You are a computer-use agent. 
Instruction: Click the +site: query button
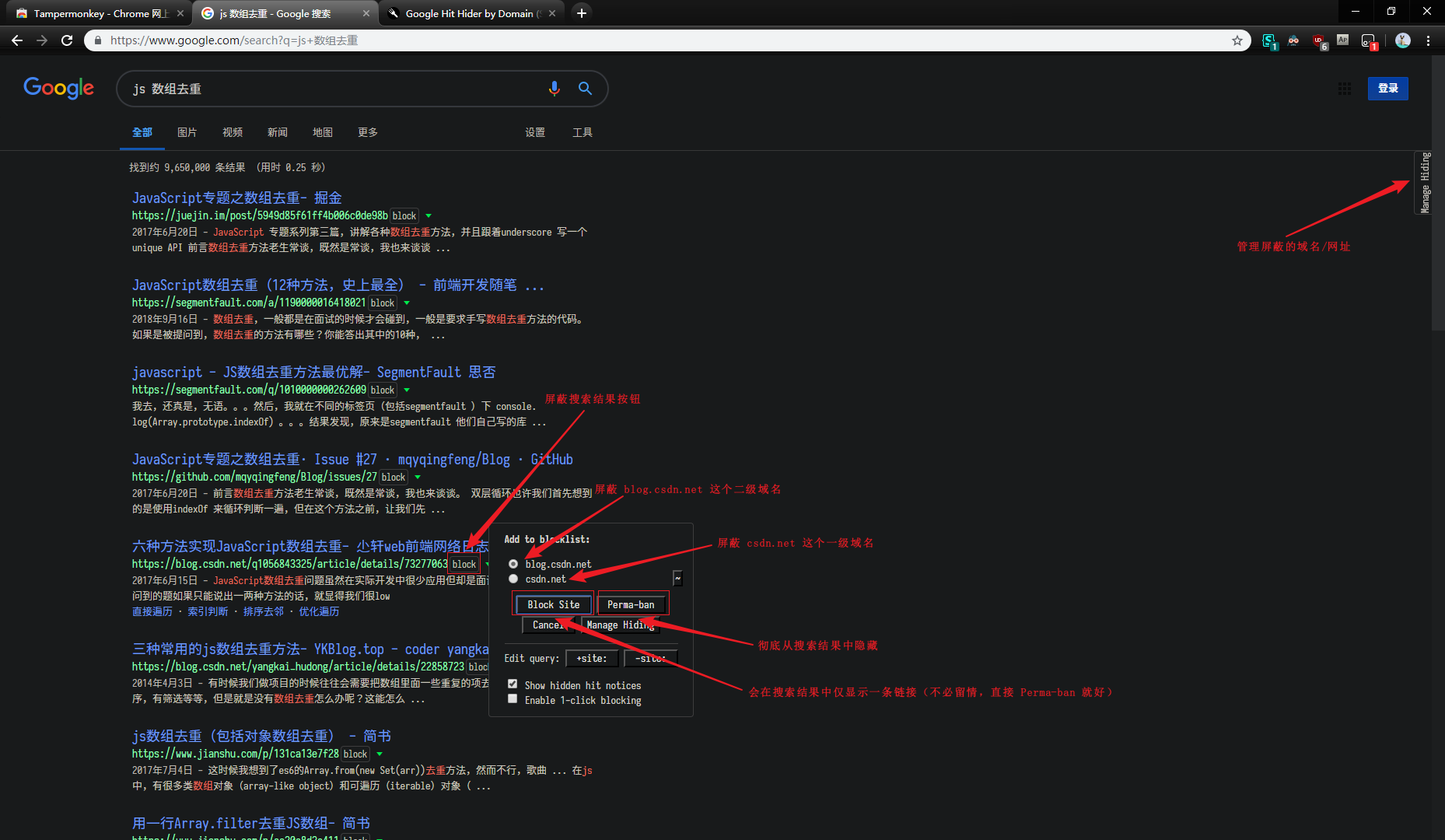point(592,658)
